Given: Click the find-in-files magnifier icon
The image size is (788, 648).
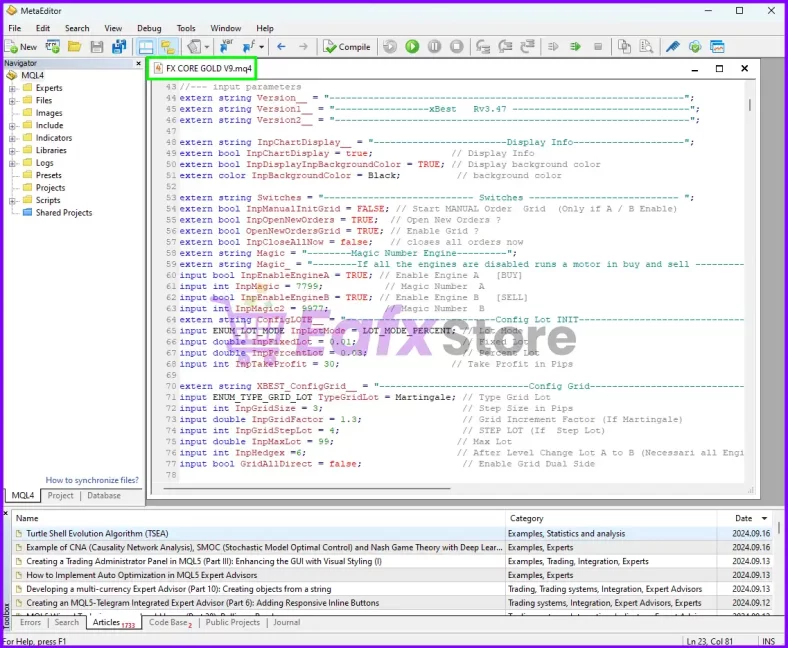Looking at the screenshot, I should click(x=646, y=47).
